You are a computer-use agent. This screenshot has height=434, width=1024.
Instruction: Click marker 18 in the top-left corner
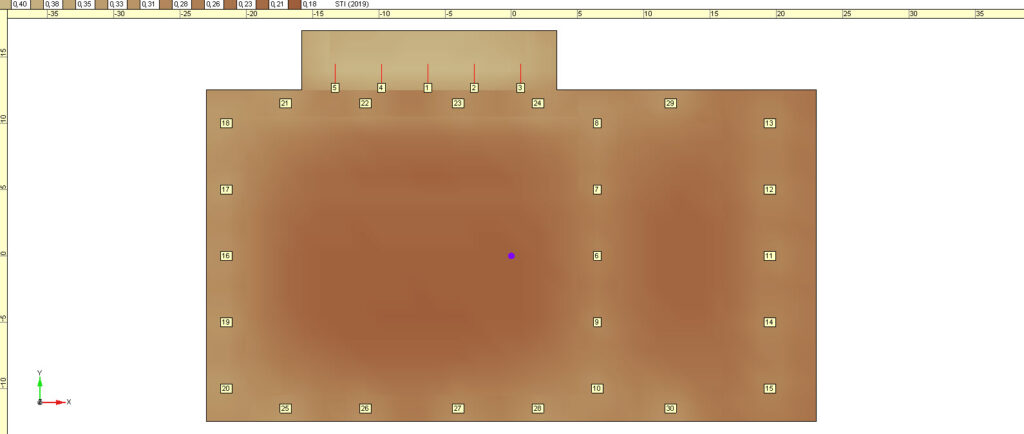tap(226, 123)
